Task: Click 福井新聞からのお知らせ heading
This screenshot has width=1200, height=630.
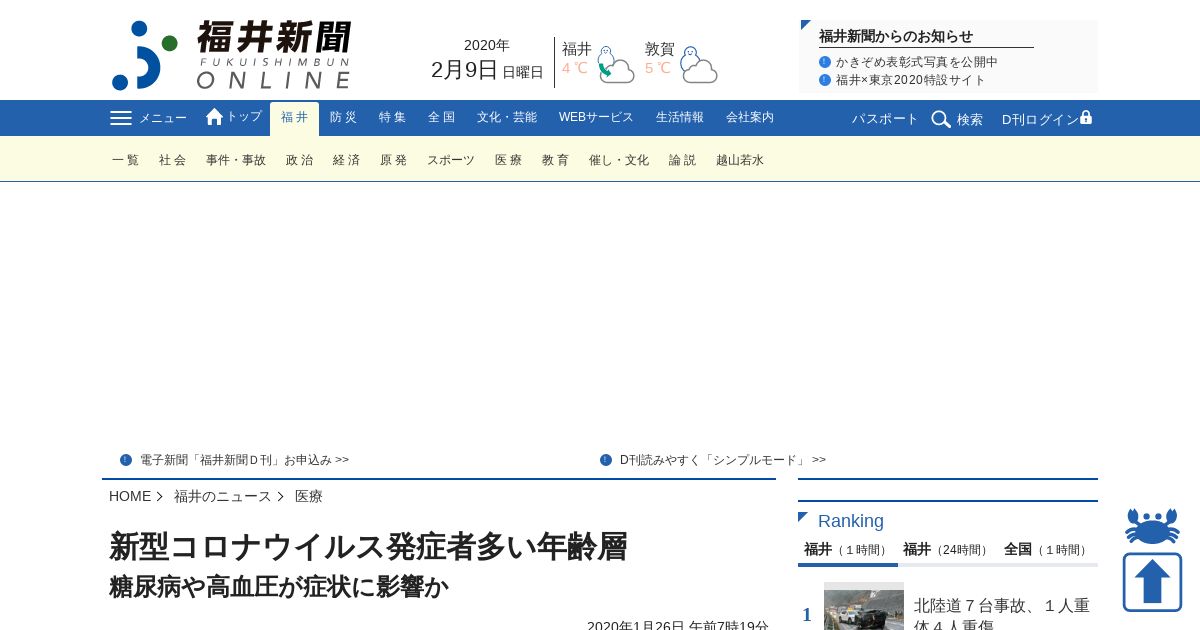Action: (x=896, y=36)
